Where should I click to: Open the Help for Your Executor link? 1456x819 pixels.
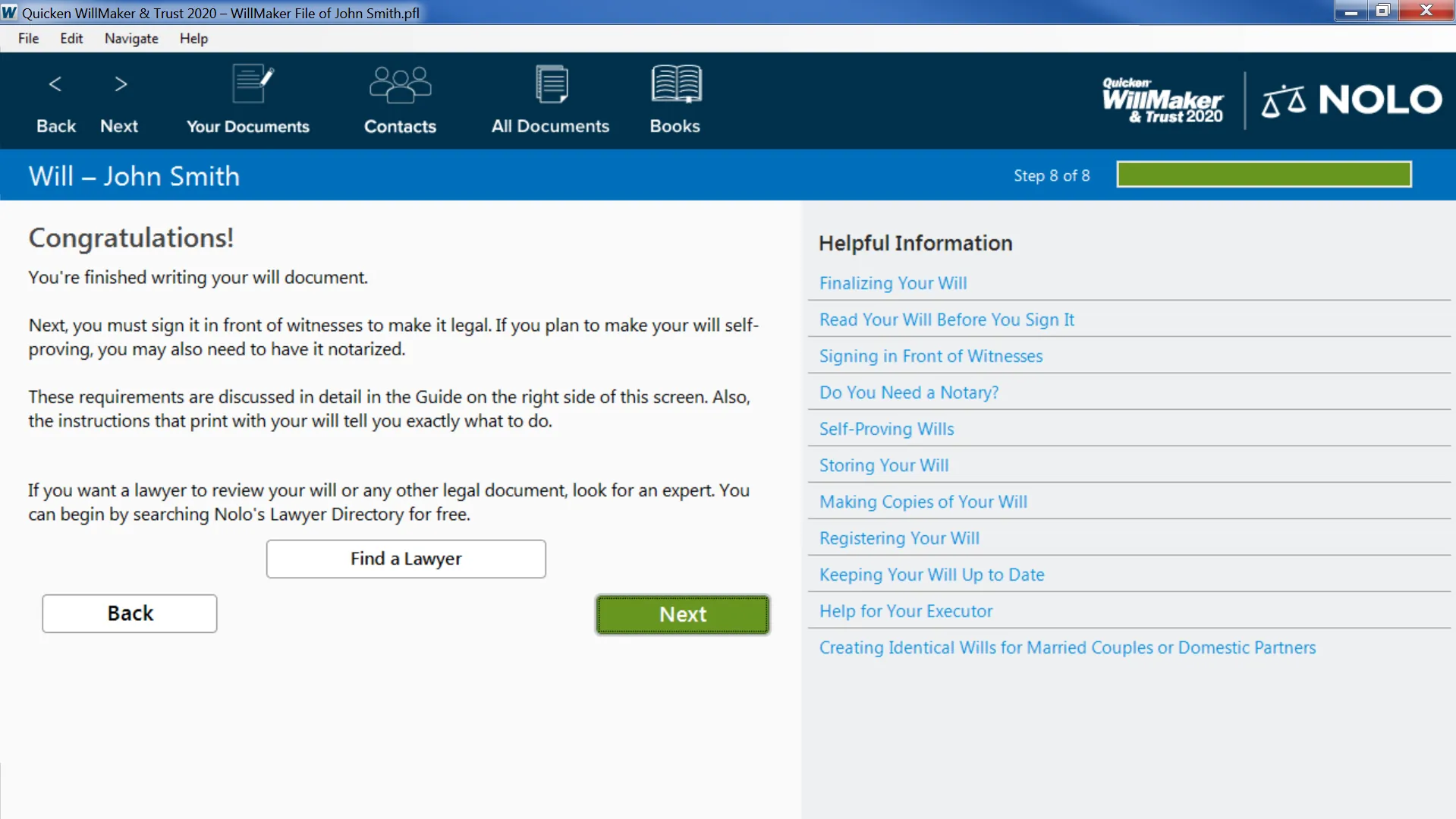[905, 611]
